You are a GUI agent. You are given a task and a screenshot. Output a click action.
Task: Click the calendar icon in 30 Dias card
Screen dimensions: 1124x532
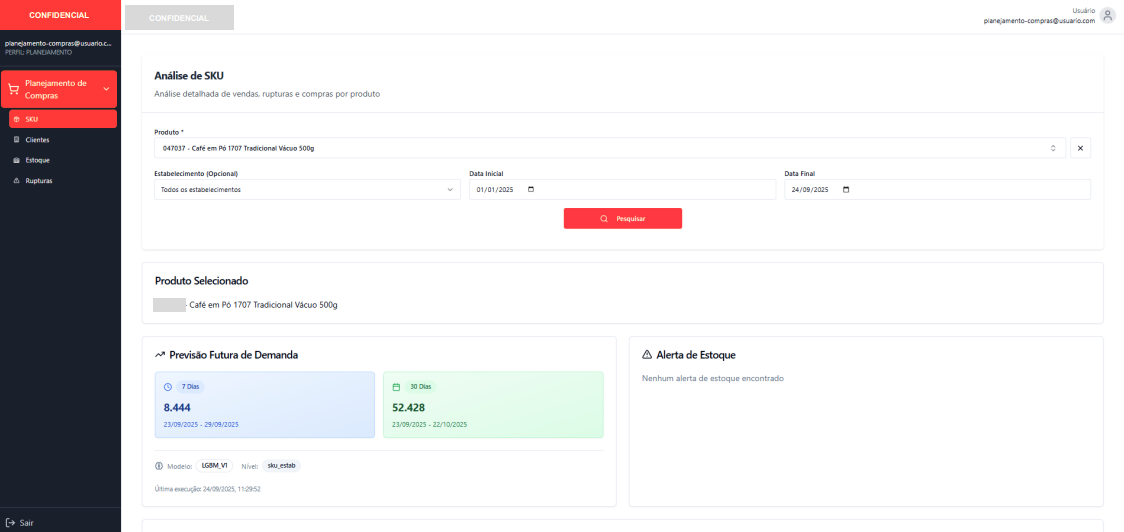coord(396,386)
